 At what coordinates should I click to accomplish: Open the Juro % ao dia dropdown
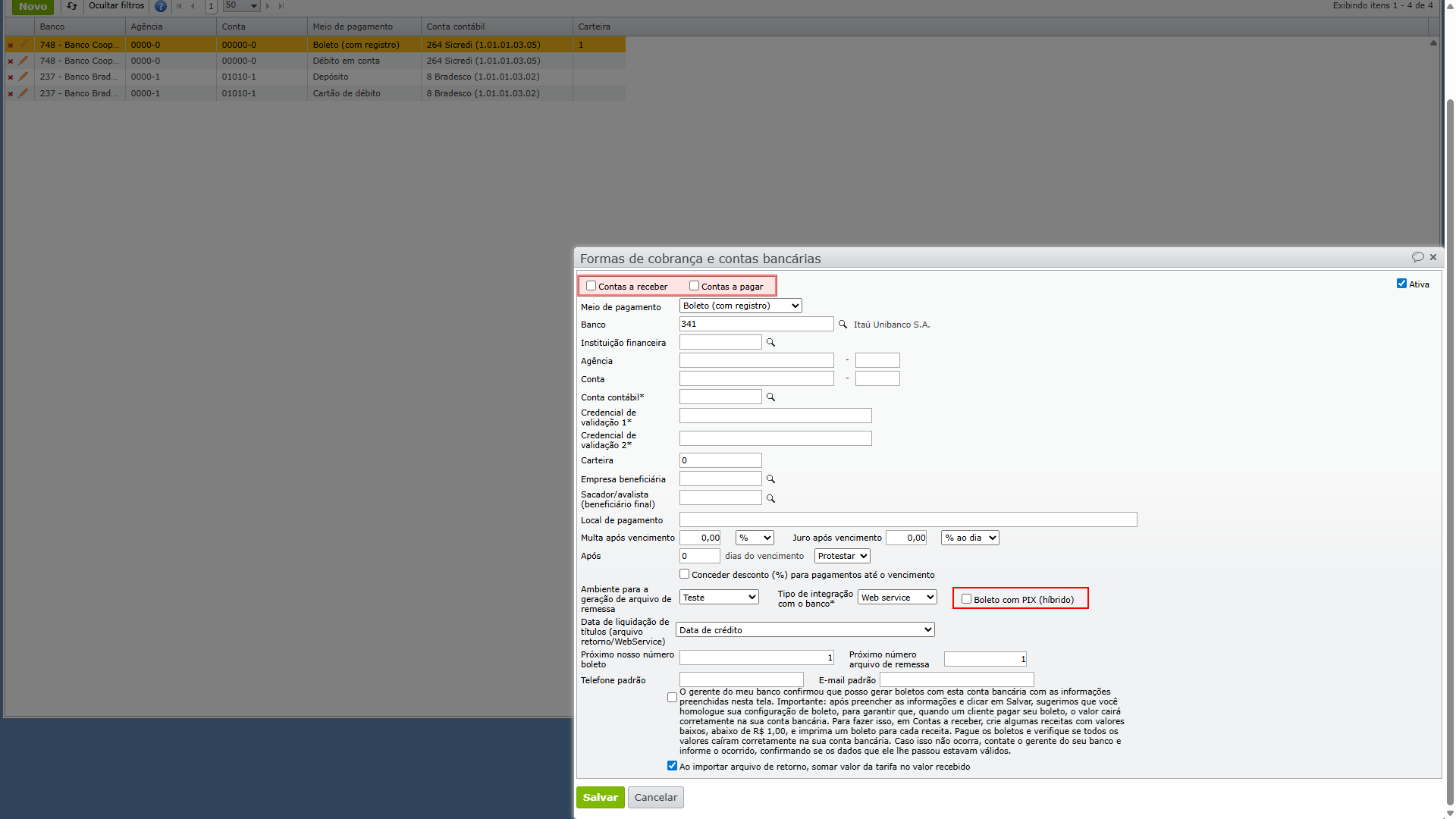970,538
